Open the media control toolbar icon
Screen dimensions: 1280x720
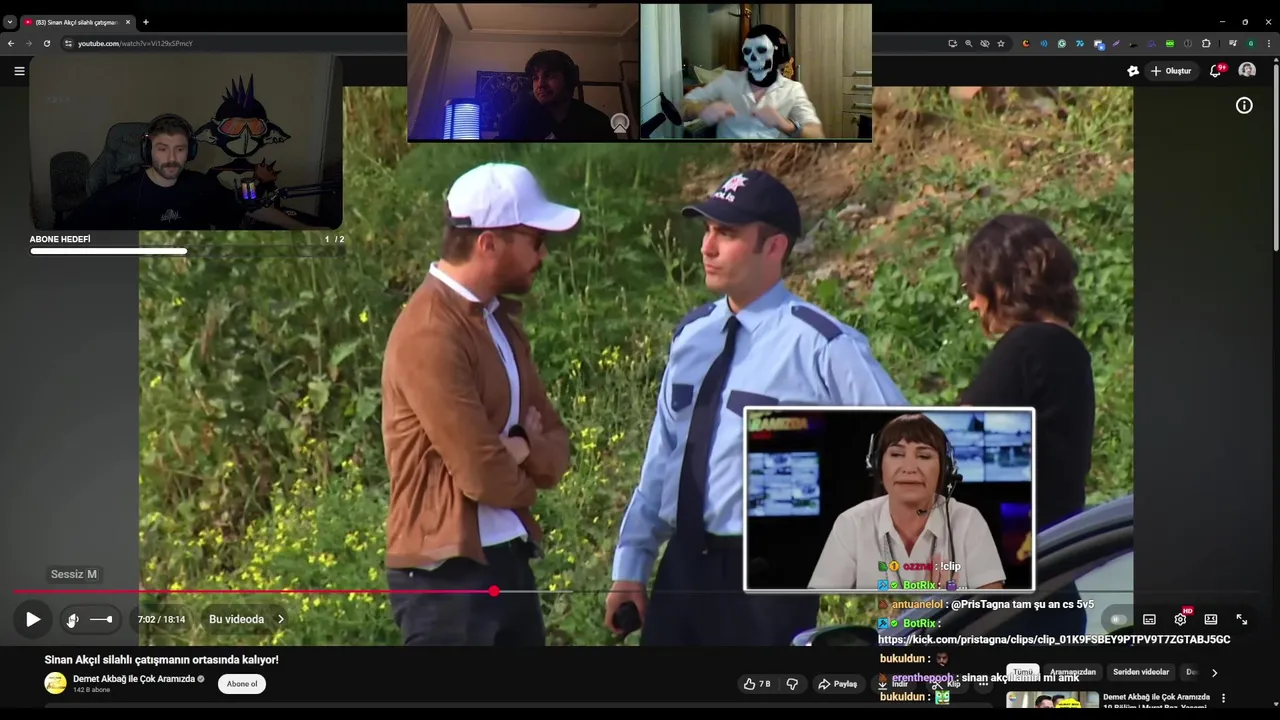click(1233, 43)
